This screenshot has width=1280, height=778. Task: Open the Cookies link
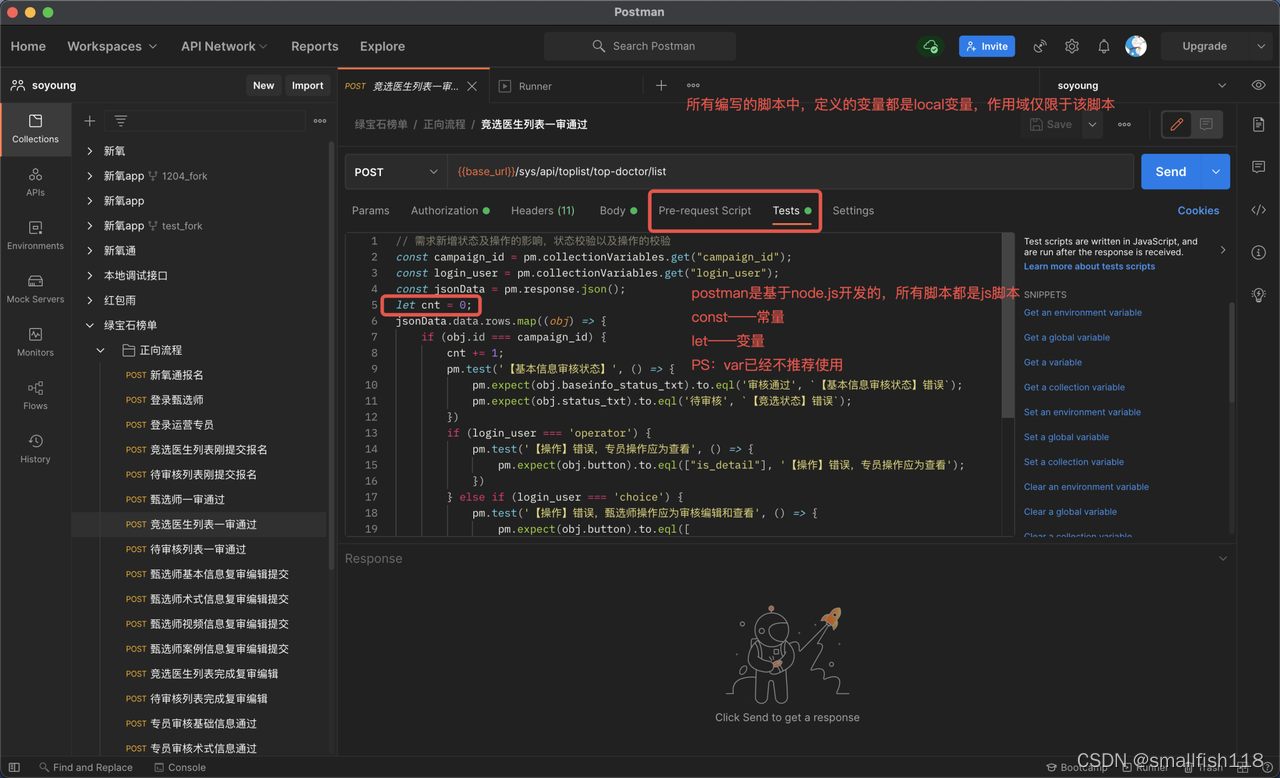1198,211
